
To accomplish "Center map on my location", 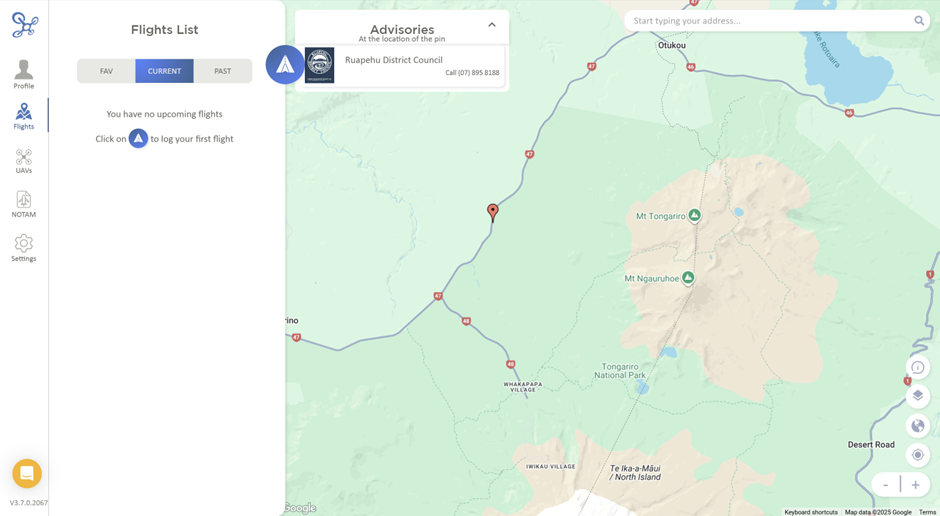I will pos(918,455).
